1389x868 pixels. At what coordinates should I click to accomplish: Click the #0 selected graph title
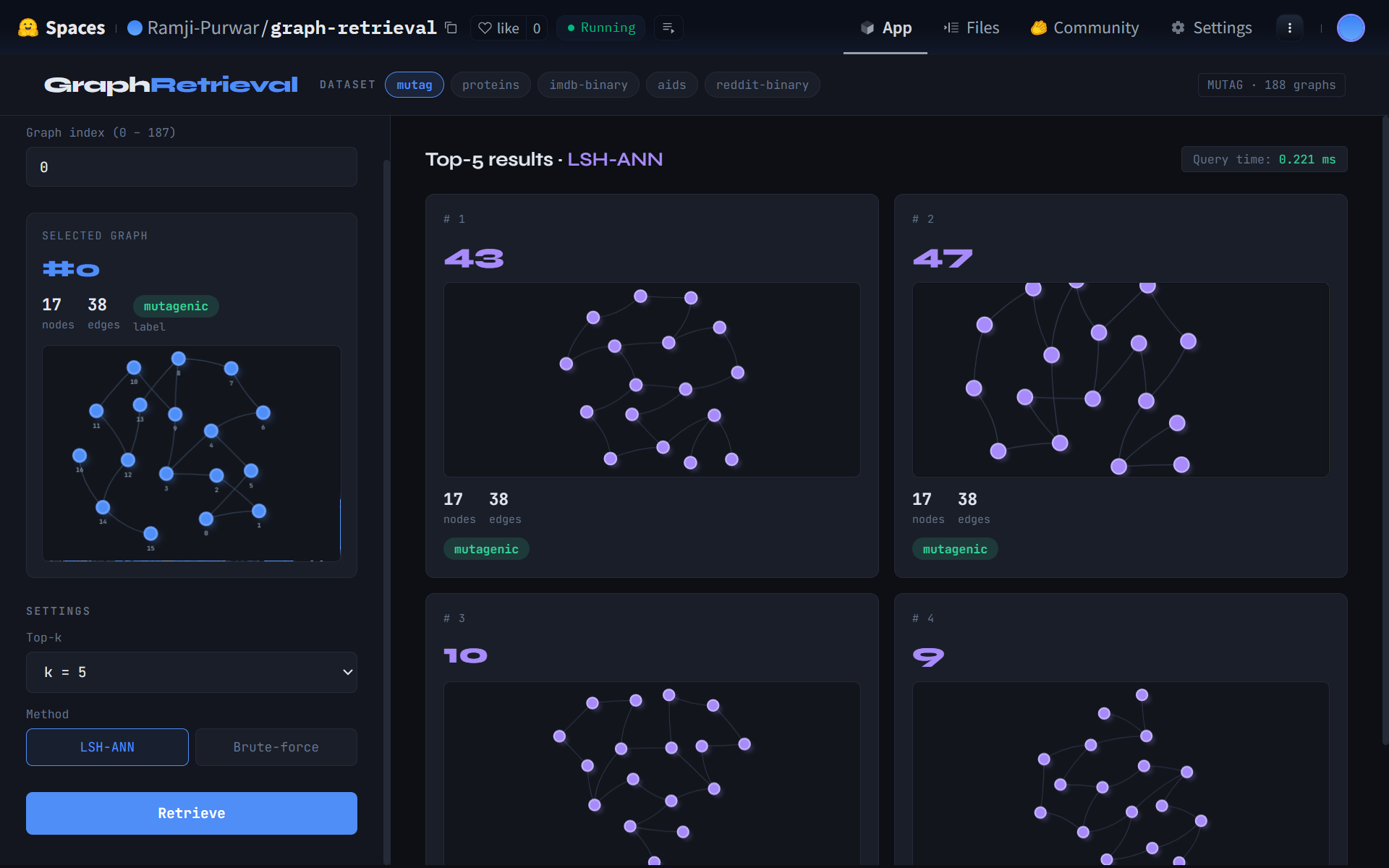[x=71, y=269]
